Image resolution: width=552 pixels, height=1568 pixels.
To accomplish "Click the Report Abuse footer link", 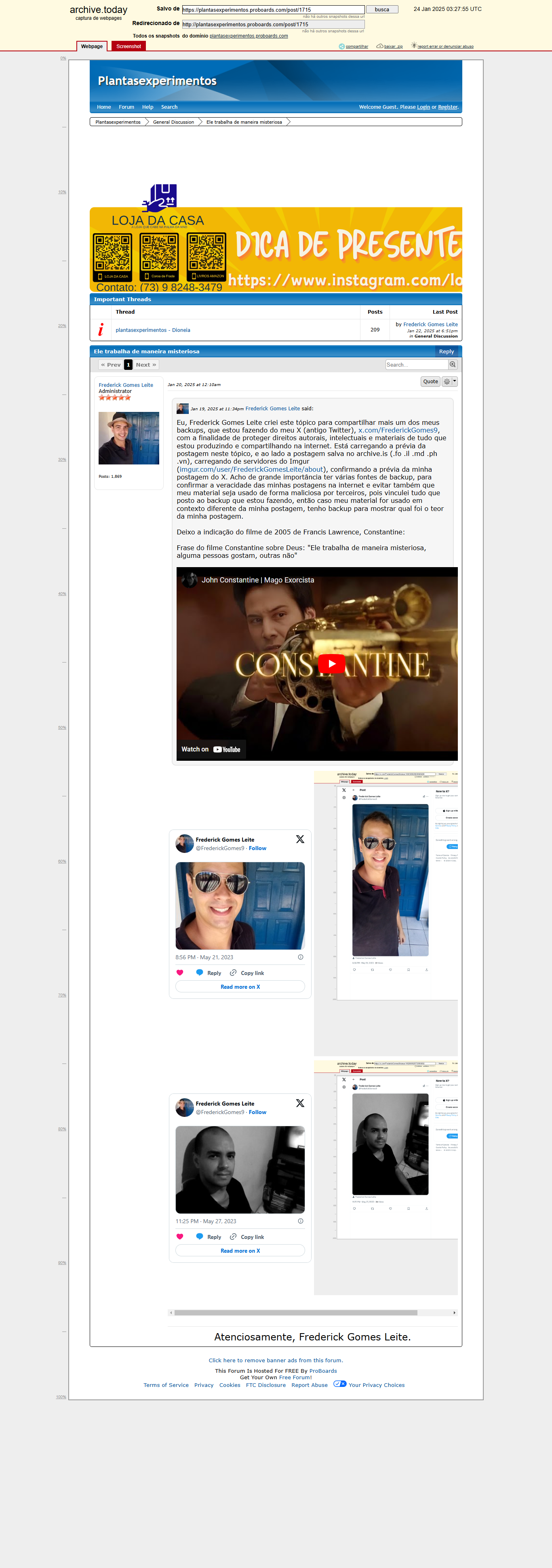I will [x=309, y=1385].
